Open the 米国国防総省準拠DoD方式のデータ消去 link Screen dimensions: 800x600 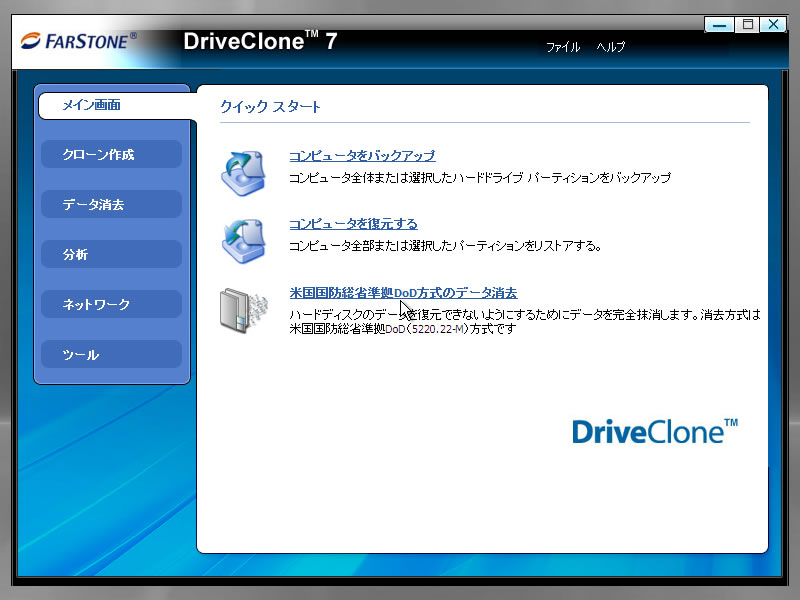(403, 293)
